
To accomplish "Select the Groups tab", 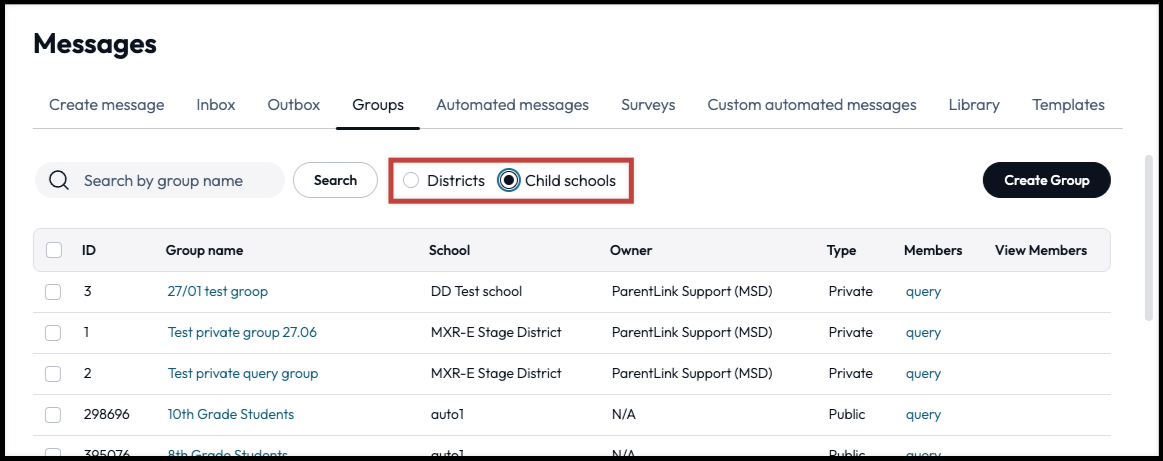I will [x=378, y=105].
